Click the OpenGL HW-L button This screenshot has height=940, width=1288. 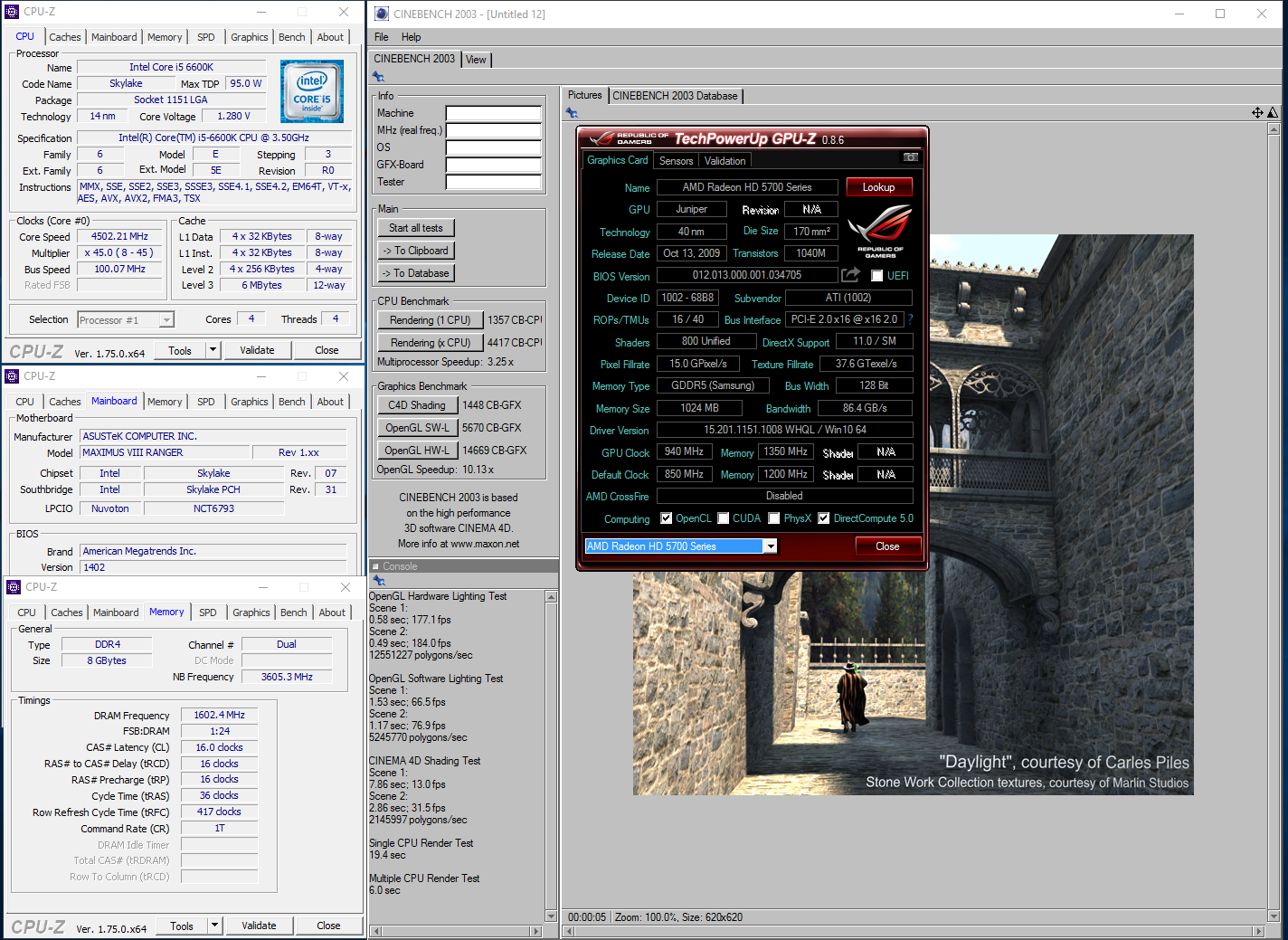point(417,451)
